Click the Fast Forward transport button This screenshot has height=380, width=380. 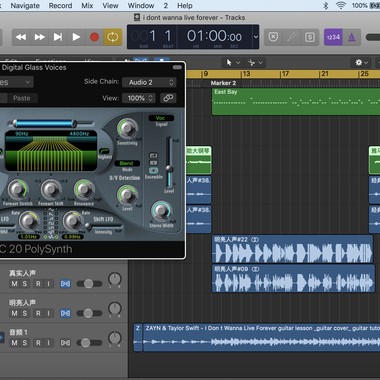tap(39, 37)
